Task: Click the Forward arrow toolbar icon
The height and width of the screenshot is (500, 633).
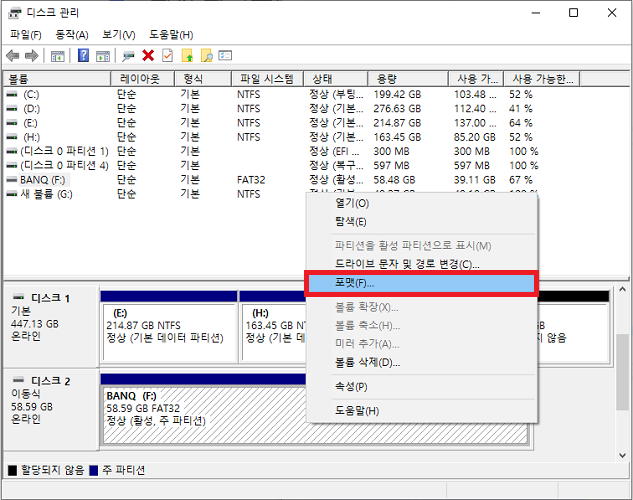Action: [x=31, y=56]
